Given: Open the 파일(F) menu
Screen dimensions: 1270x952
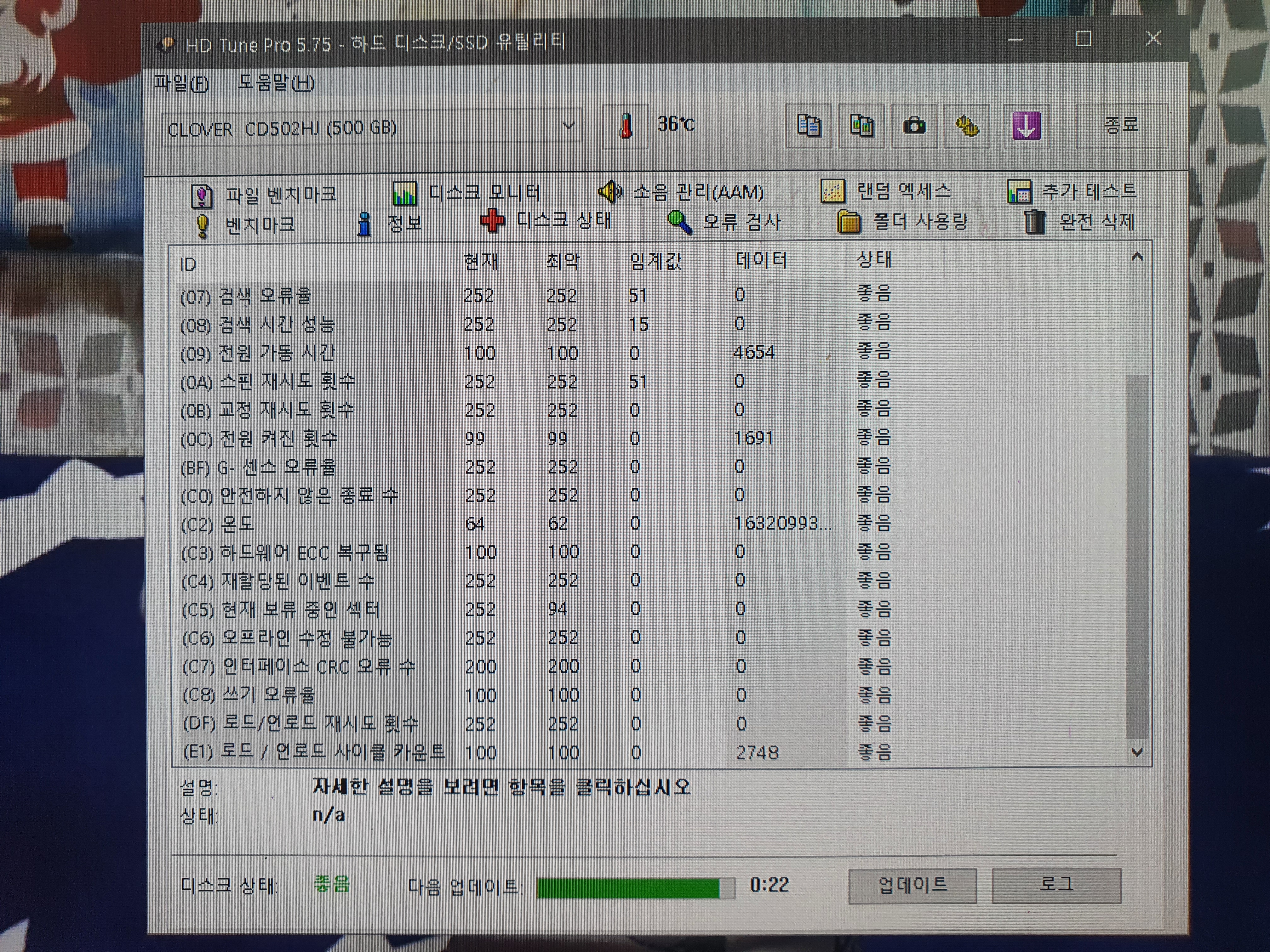Looking at the screenshot, I should pos(181,84).
